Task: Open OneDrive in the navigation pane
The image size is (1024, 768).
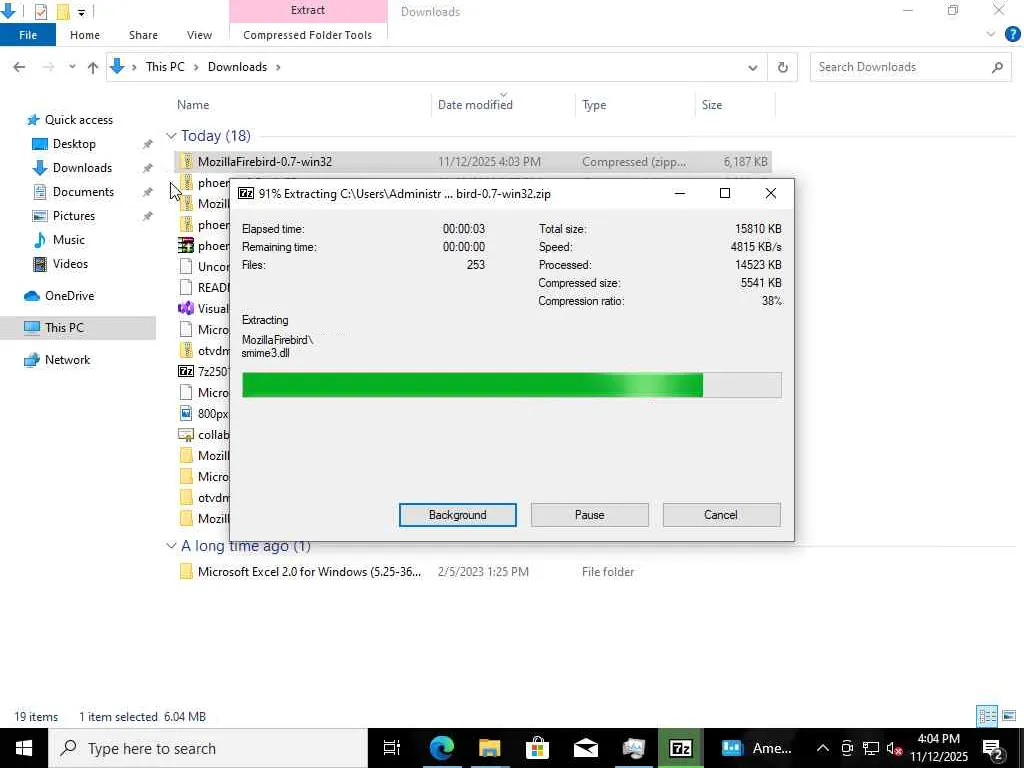Action: coord(69,296)
